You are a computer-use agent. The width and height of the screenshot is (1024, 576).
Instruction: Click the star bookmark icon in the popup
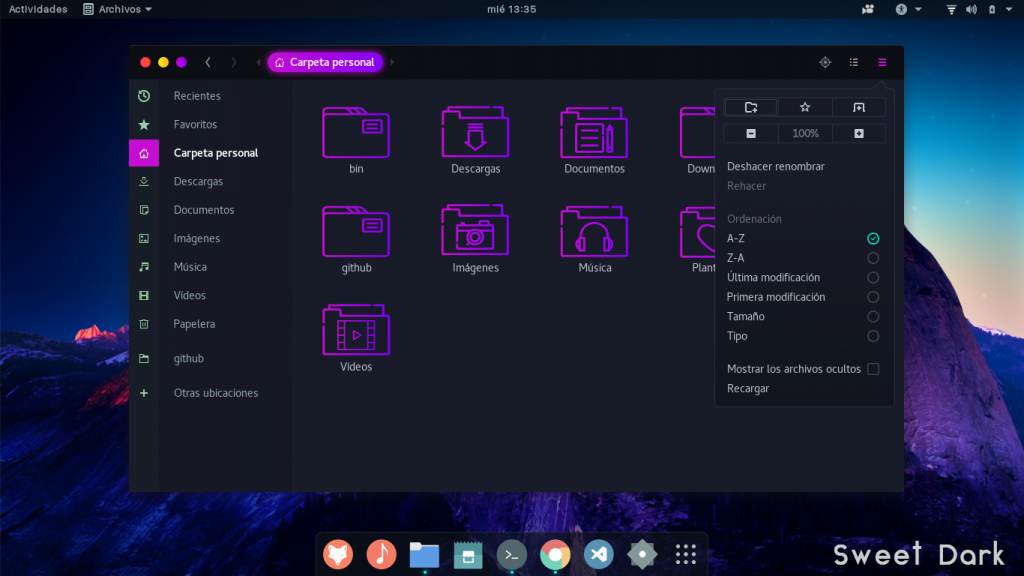[x=805, y=107]
